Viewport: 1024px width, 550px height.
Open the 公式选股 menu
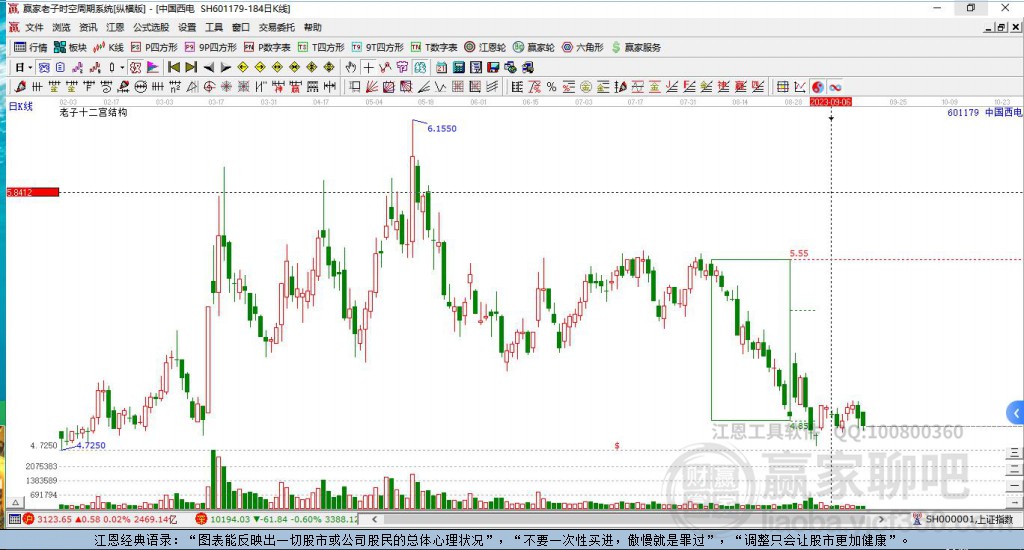point(151,27)
